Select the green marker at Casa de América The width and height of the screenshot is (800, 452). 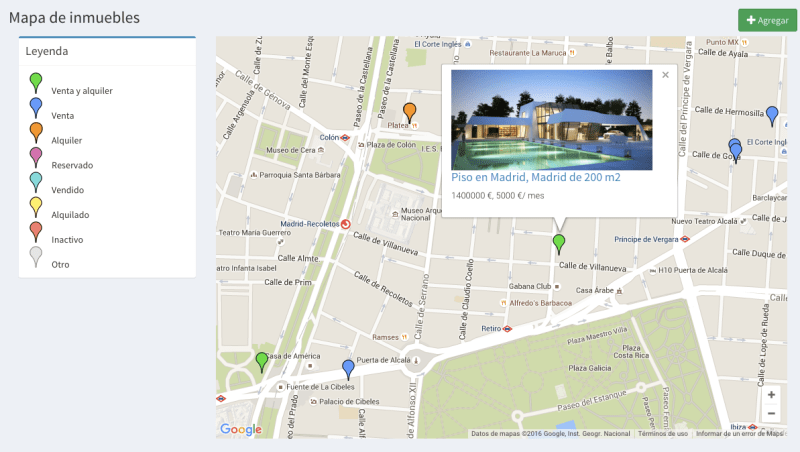click(262, 361)
